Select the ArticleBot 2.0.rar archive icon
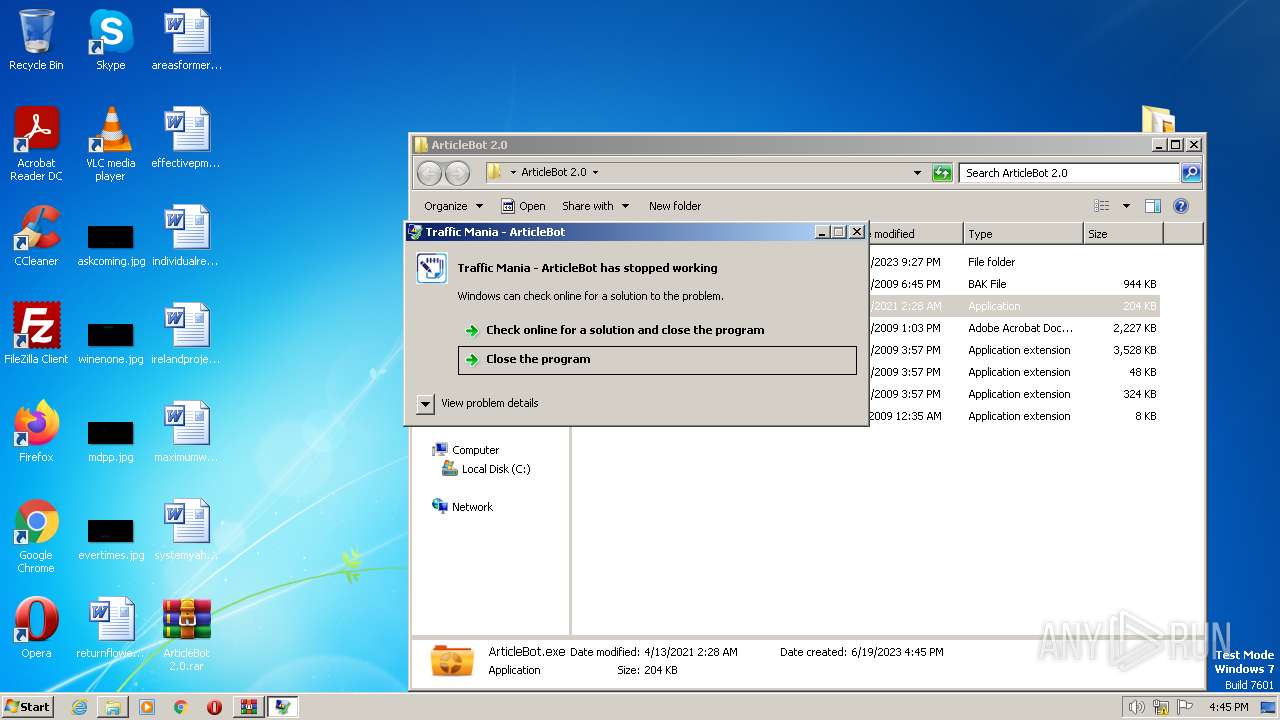 186,634
